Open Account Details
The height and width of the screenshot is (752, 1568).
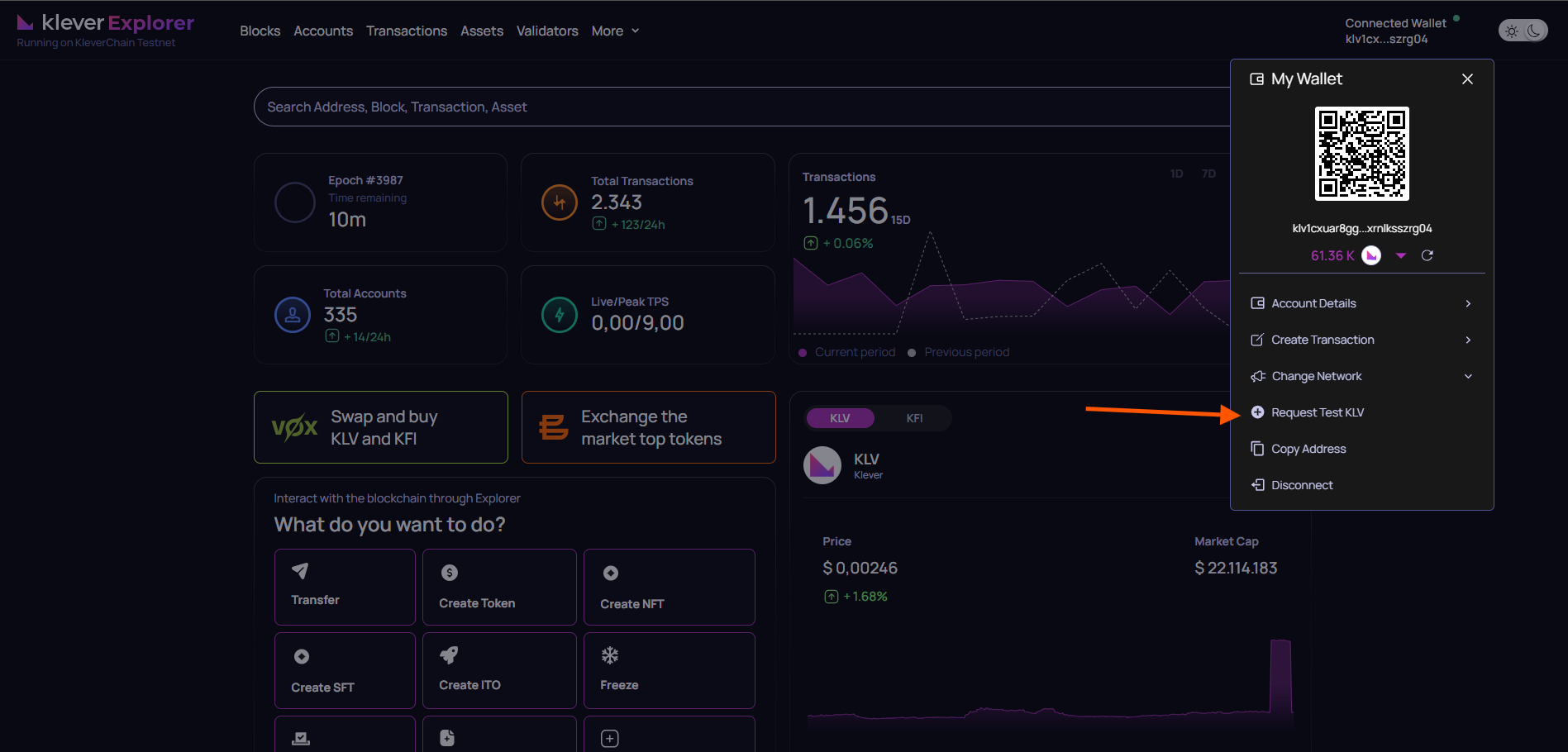tap(1361, 303)
